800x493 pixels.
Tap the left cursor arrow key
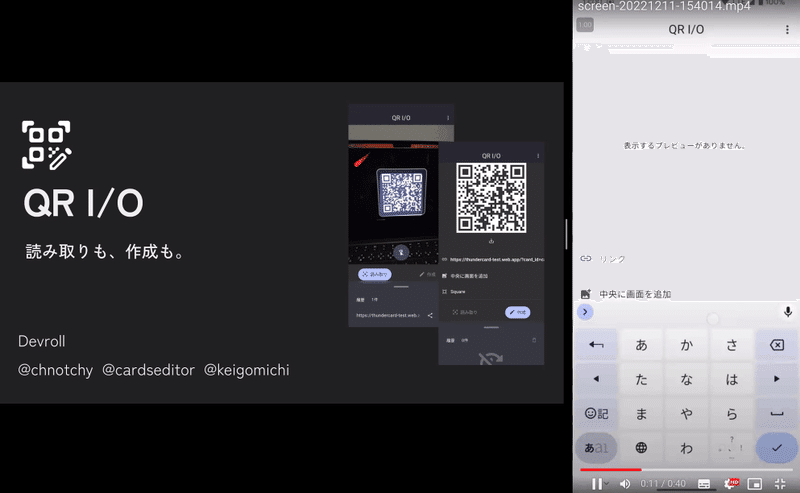pyautogui.click(x=596, y=379)
